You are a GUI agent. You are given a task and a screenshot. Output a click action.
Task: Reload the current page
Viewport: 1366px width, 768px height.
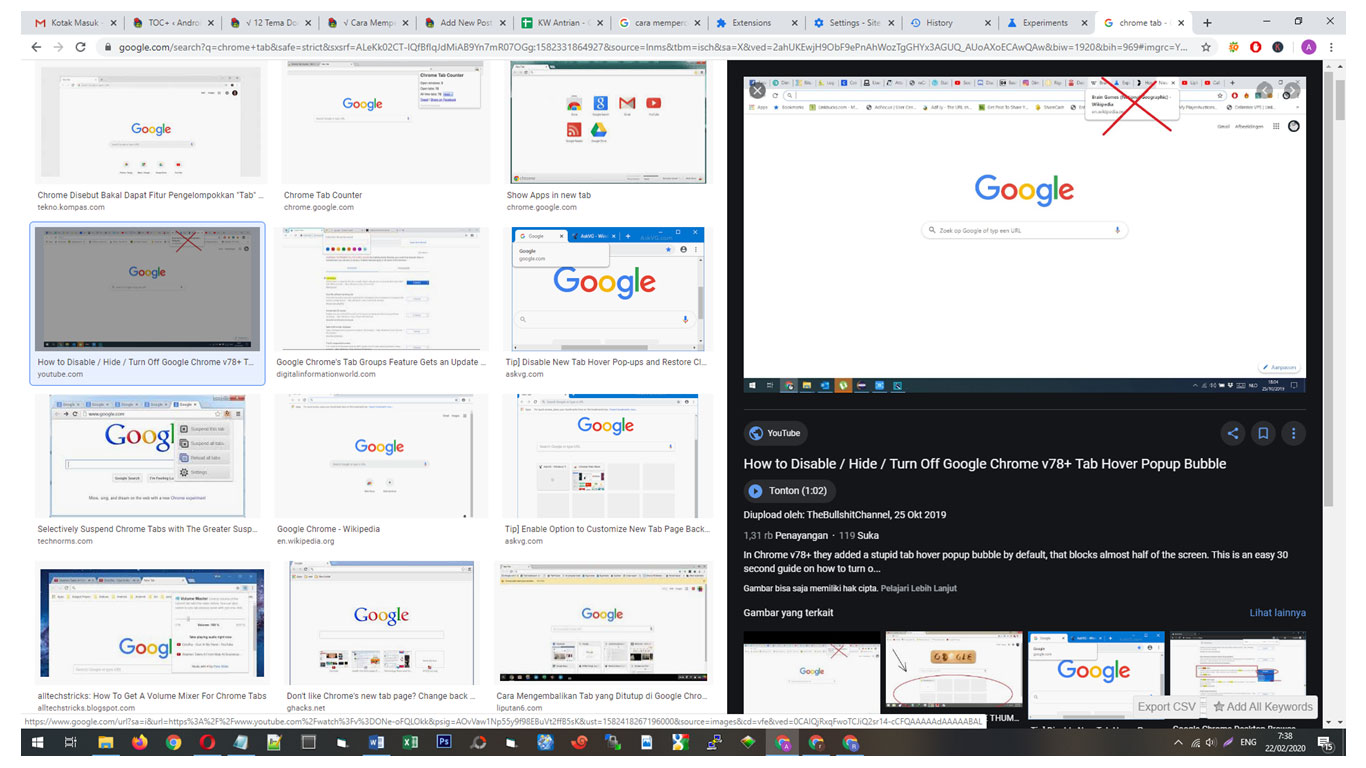81,47
